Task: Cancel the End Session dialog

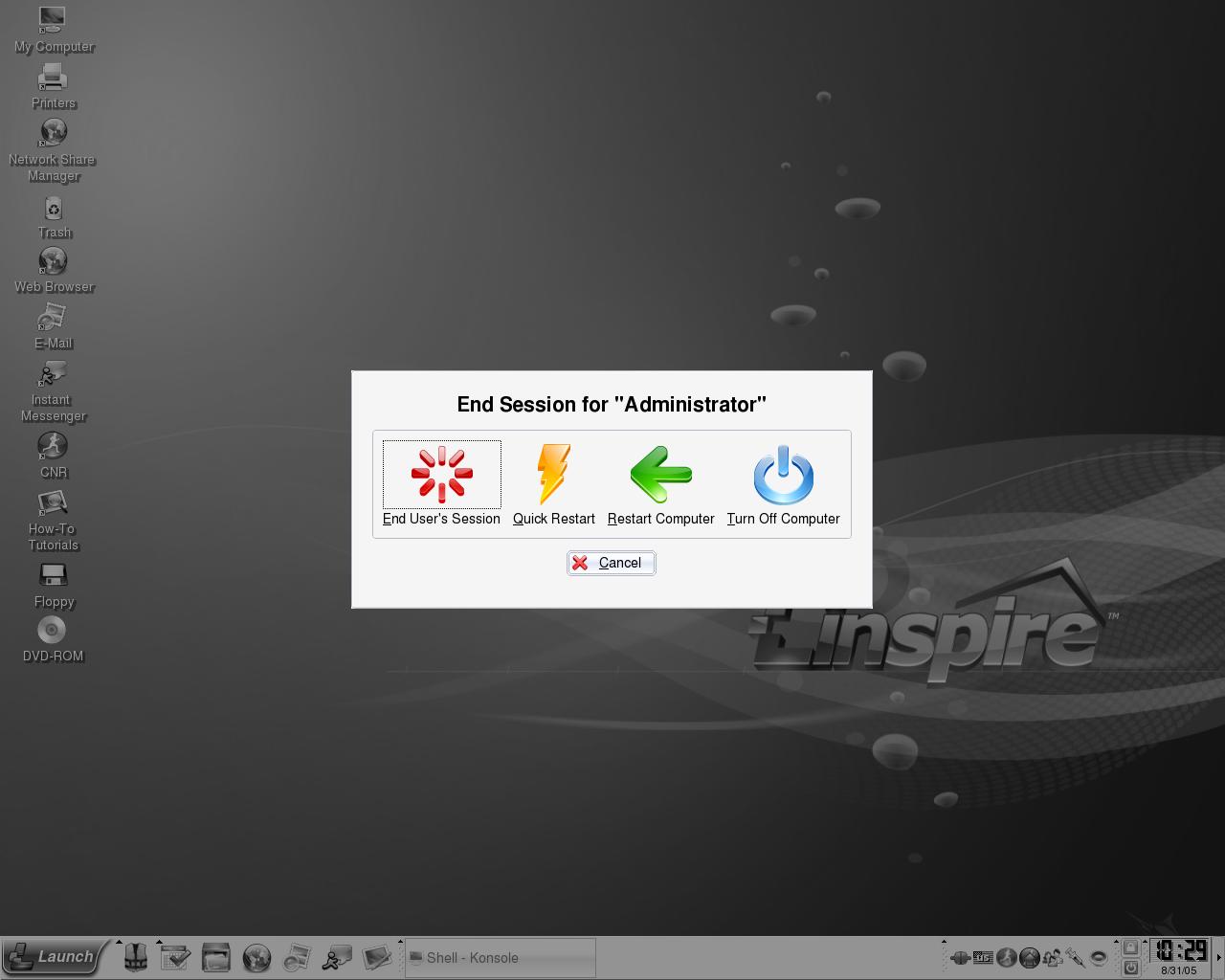Action: click(611, 563)
